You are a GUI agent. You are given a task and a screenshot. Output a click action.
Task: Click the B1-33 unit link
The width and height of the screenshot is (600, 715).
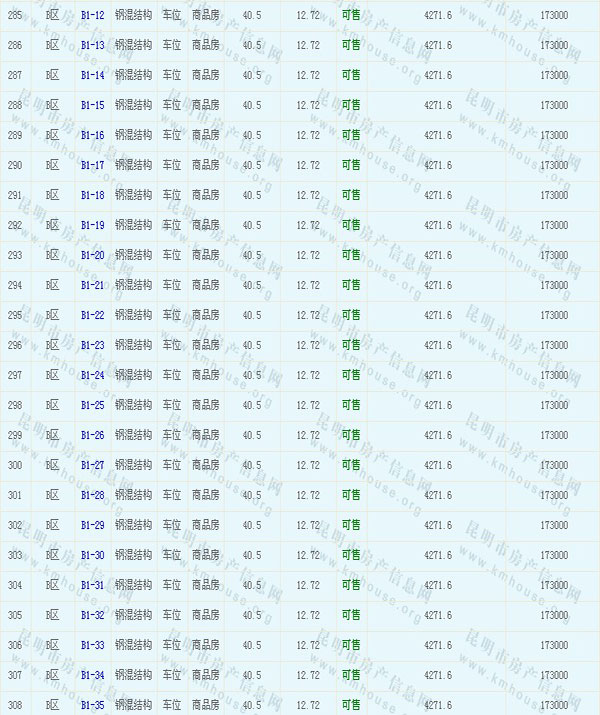pyautogui.click(x=92, y=645)
